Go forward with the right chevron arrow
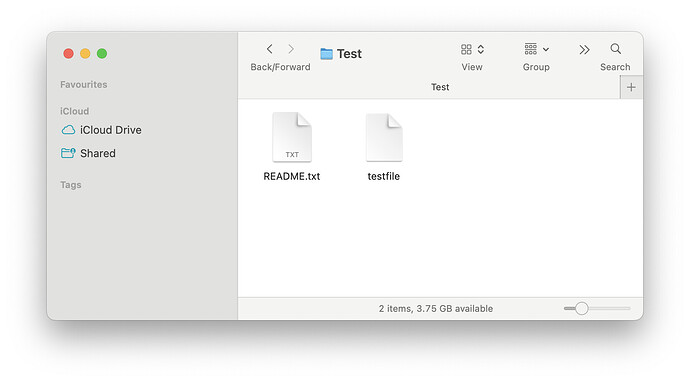This screenshot has width=690, height=381. (291, 49)
